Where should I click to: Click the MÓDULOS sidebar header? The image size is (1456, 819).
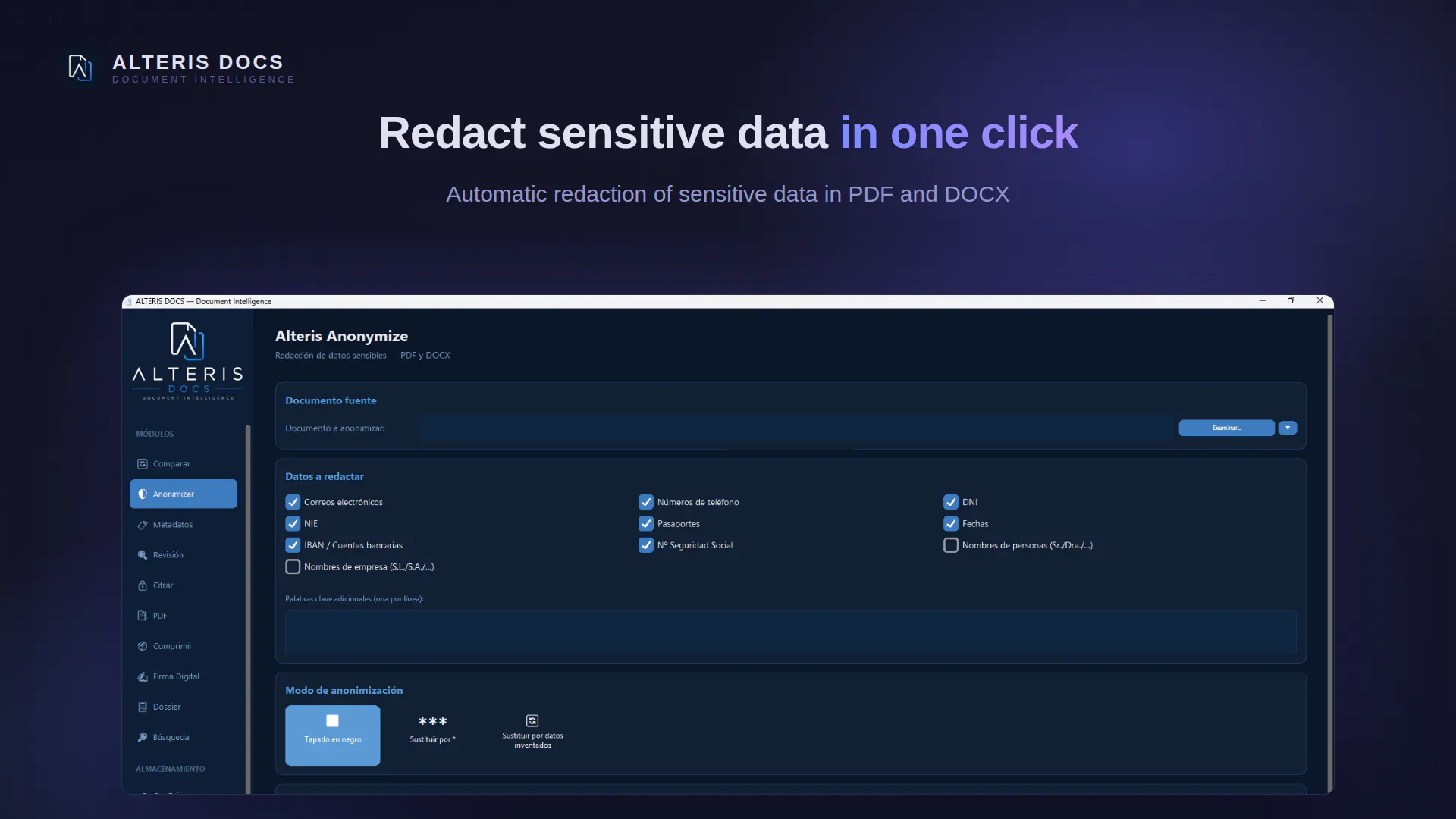155,435
